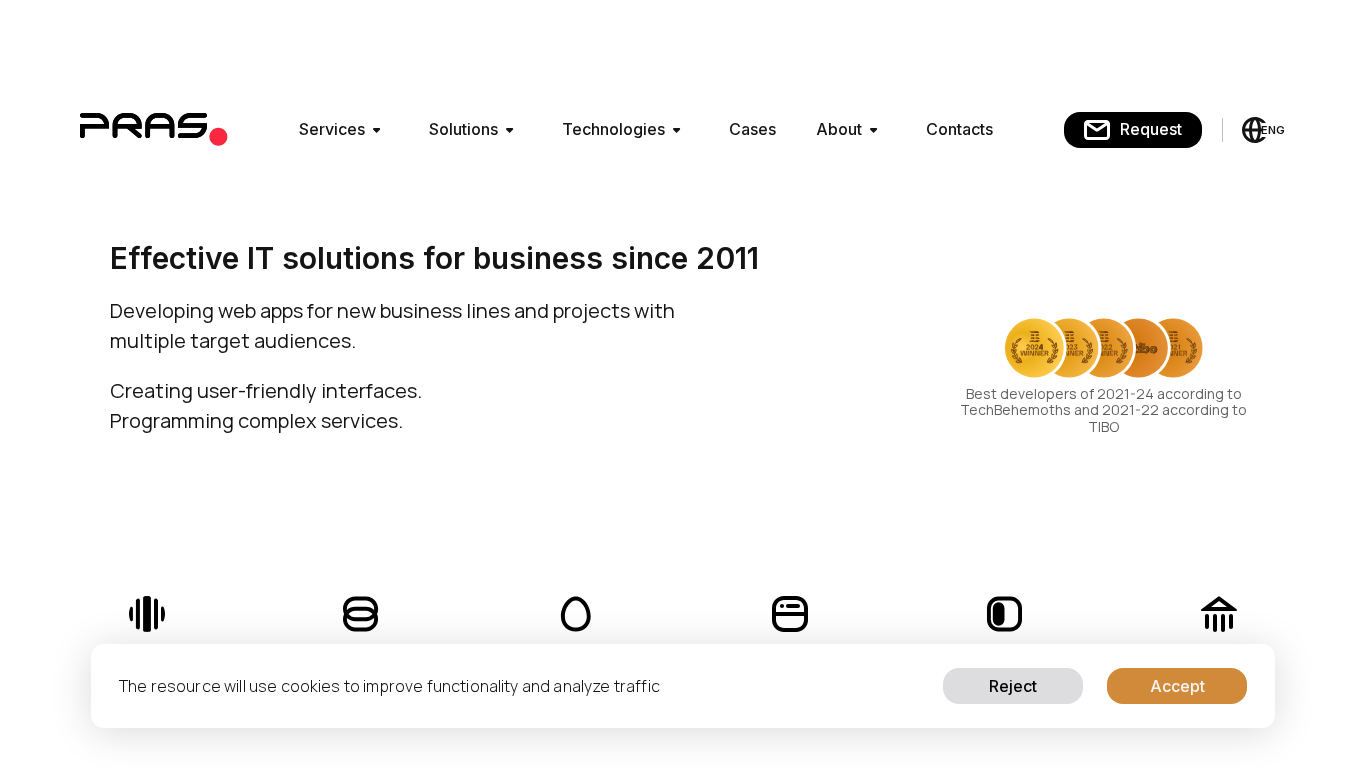Viewport: 1366px width, 768px height.
Task: Click the egg-shaped oval icon
Action: 576,614
